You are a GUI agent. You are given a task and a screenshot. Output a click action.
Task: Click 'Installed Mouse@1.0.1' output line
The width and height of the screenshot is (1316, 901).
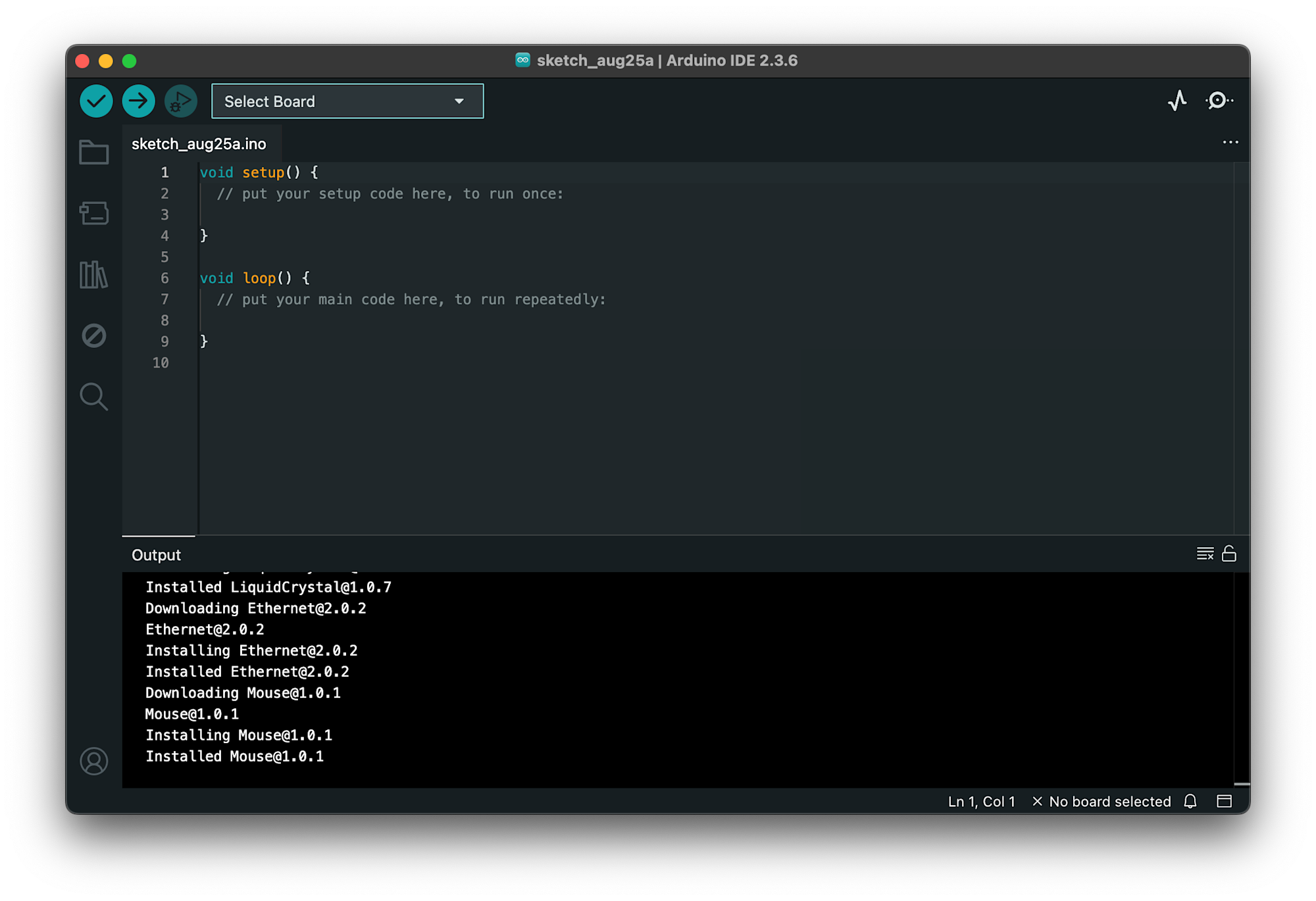(234, 756)
